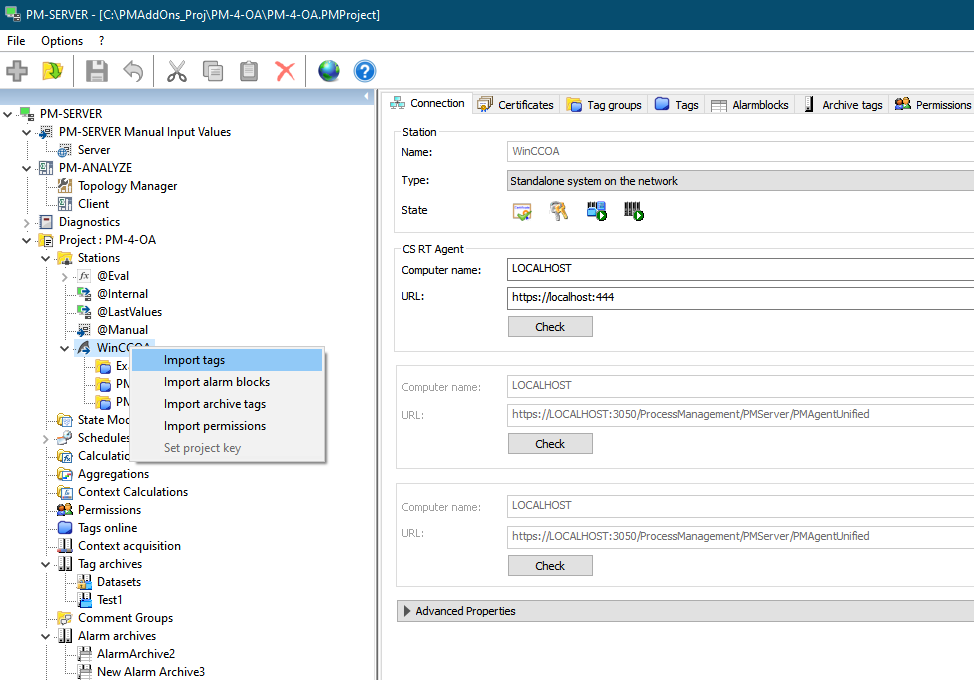Viewport: 974px width, 680px height.
Task: Expand the Diagnostics node
Action: tap(26, 222)
